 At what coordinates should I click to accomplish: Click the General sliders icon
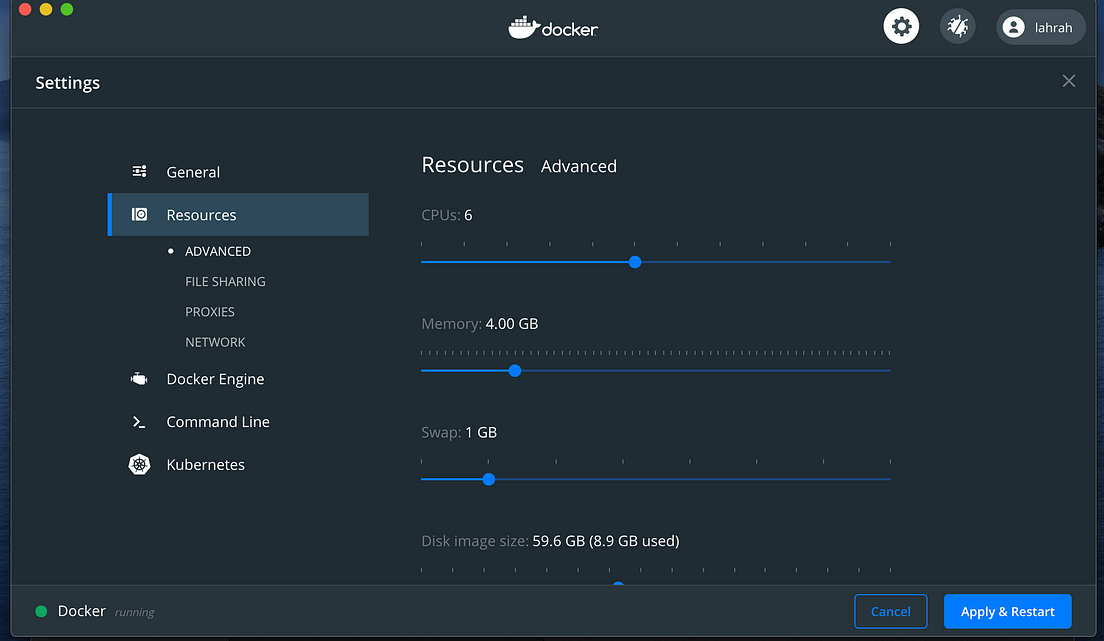139,171
